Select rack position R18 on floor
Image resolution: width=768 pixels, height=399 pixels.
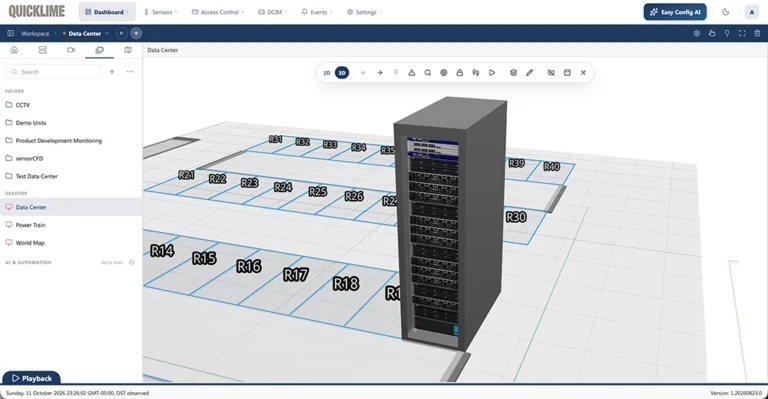tap(346, 283)
